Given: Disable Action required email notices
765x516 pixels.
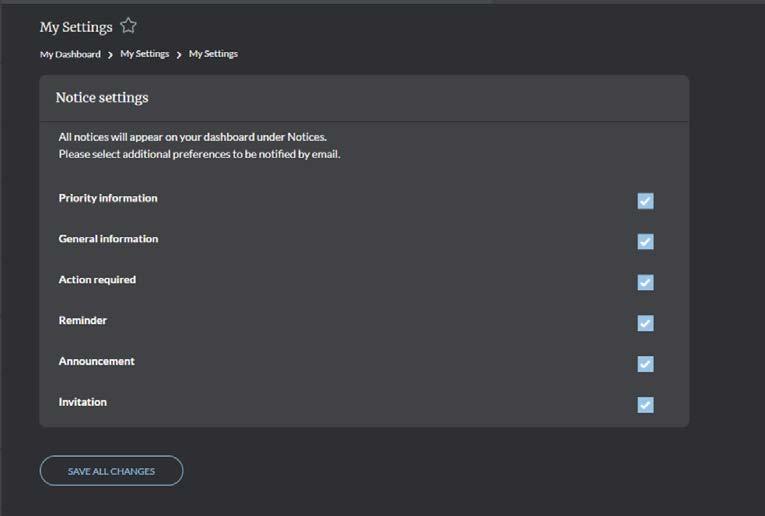Looking at the screenshot, I should pos(645,283).
